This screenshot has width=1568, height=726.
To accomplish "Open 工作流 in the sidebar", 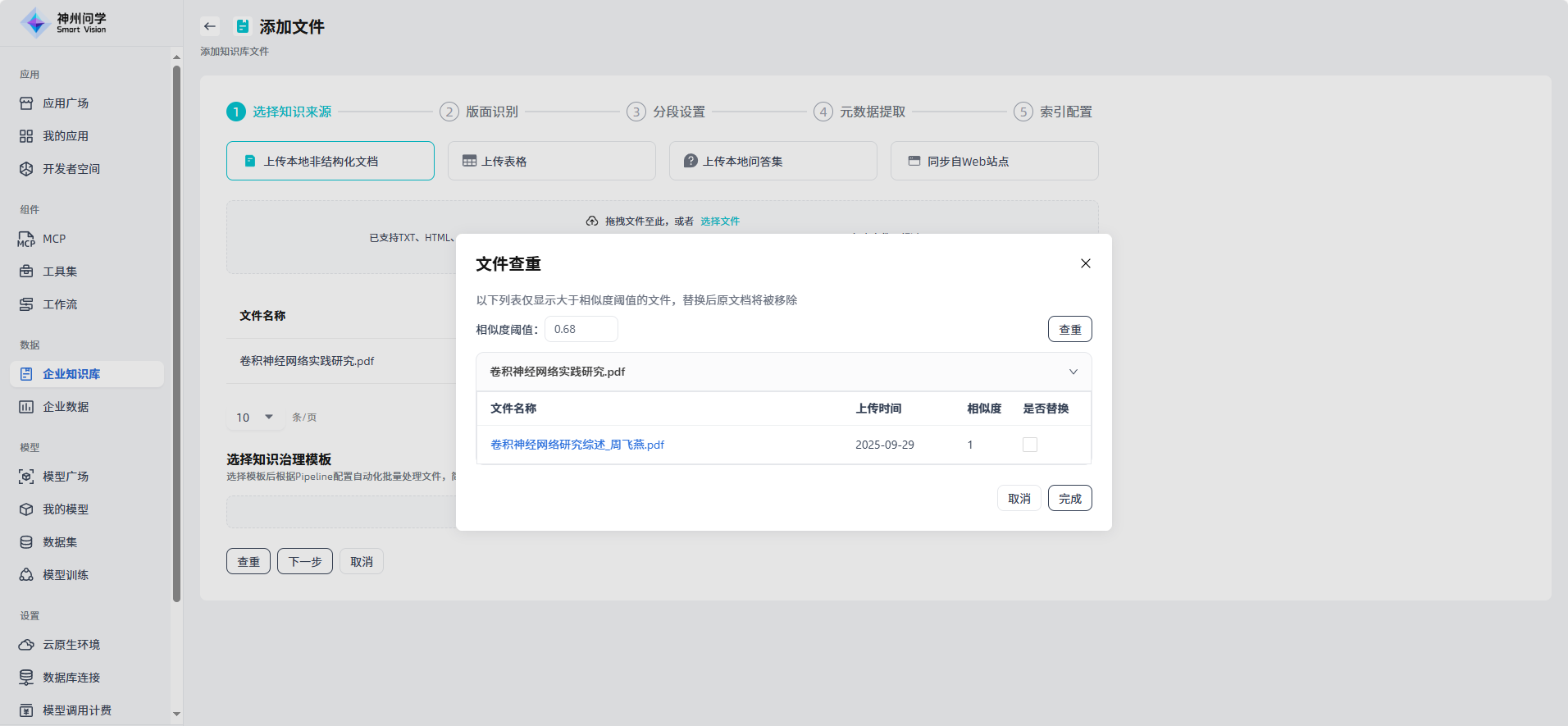I will click(60, 304).
